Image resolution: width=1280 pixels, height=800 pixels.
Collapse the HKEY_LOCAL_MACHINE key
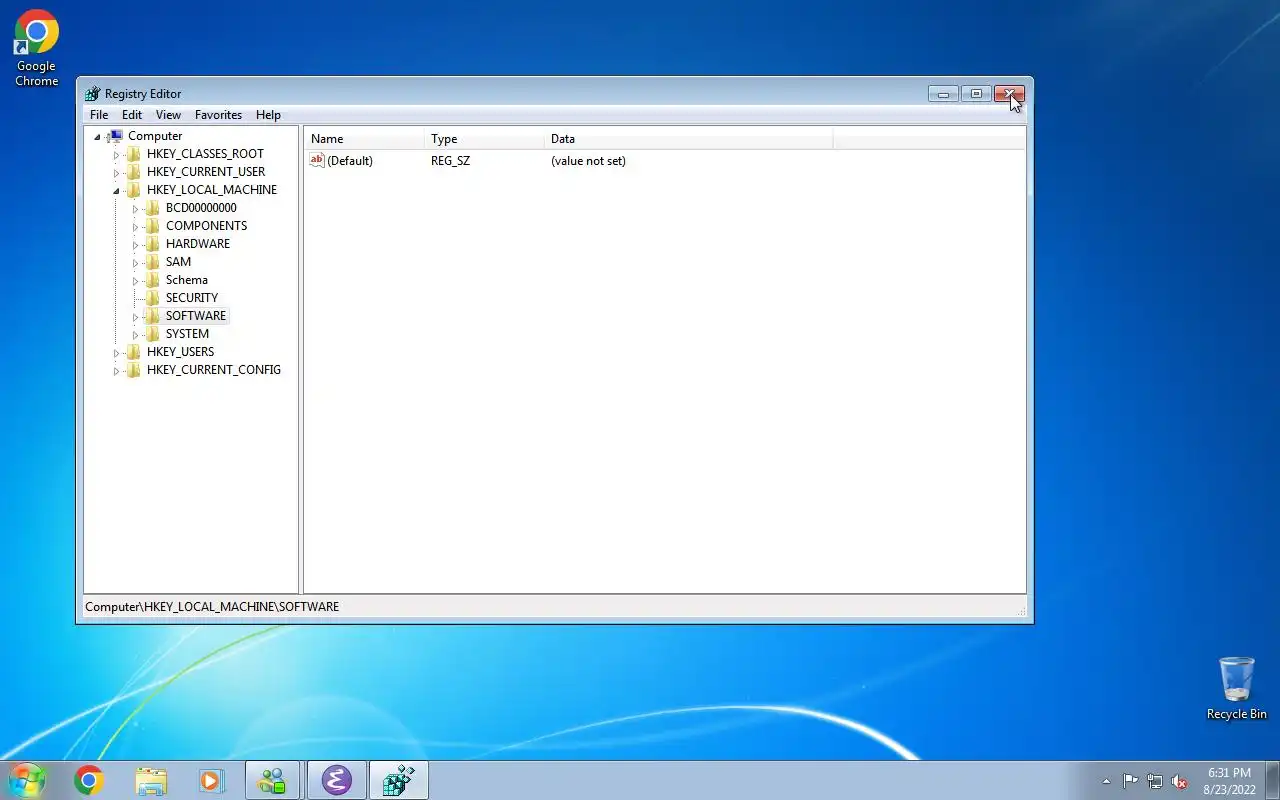pos(116,190)
